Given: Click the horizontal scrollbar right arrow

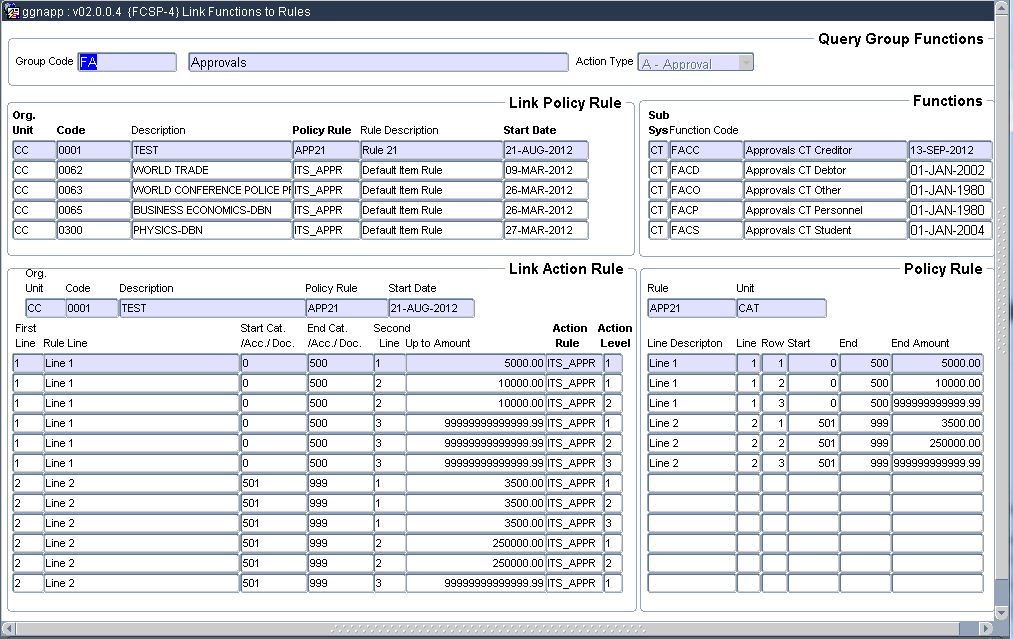Looking at the screenshot, I should (988, 629).
